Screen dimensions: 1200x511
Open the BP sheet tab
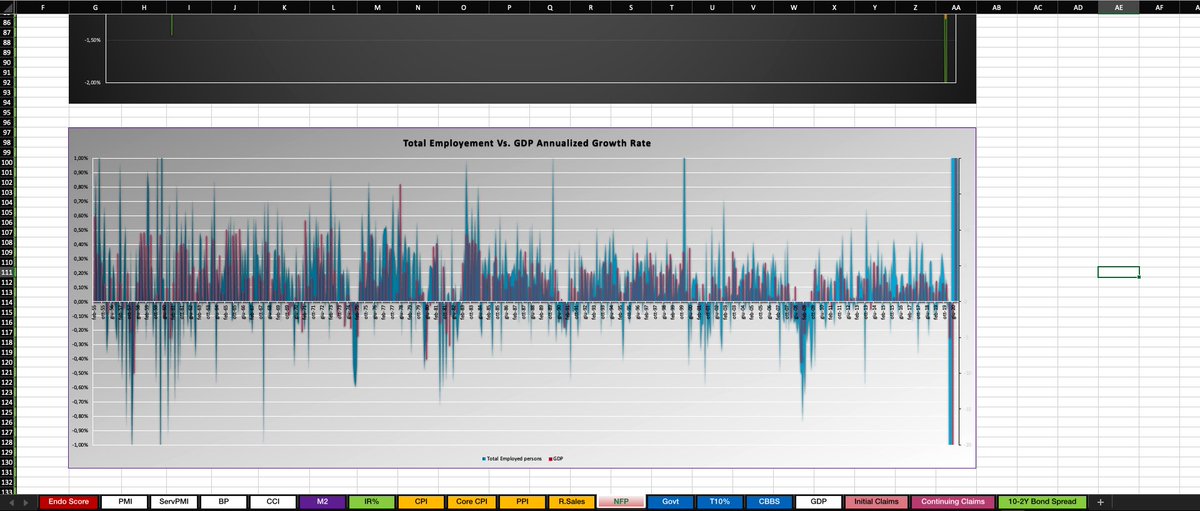click(x=223, y=501)
